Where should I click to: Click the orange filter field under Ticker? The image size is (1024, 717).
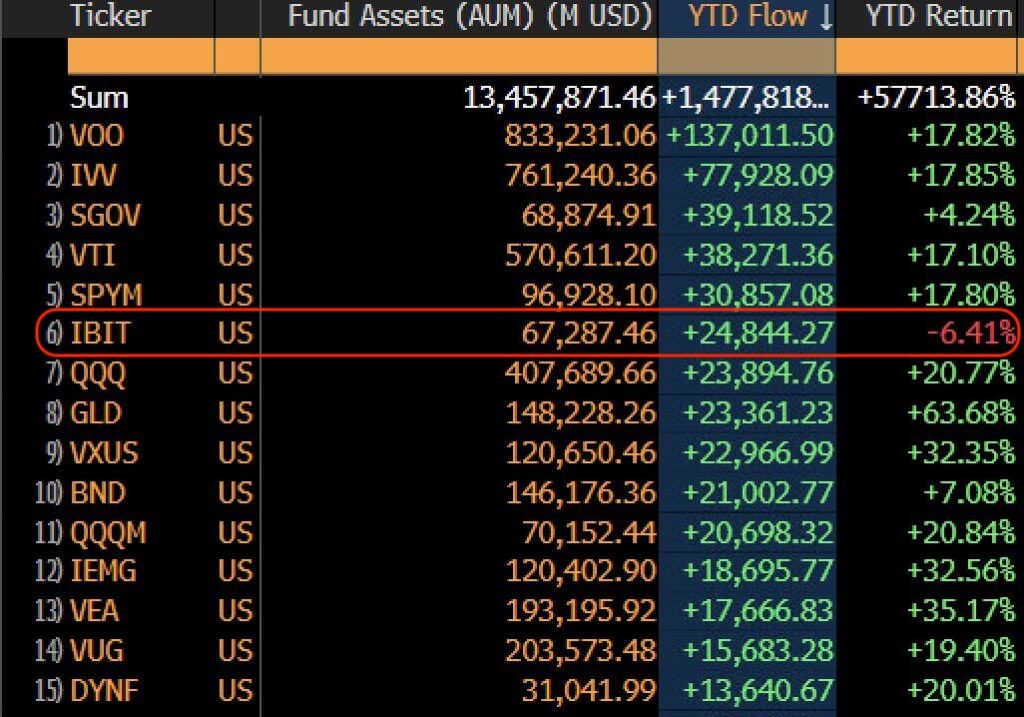coord(140,56)
